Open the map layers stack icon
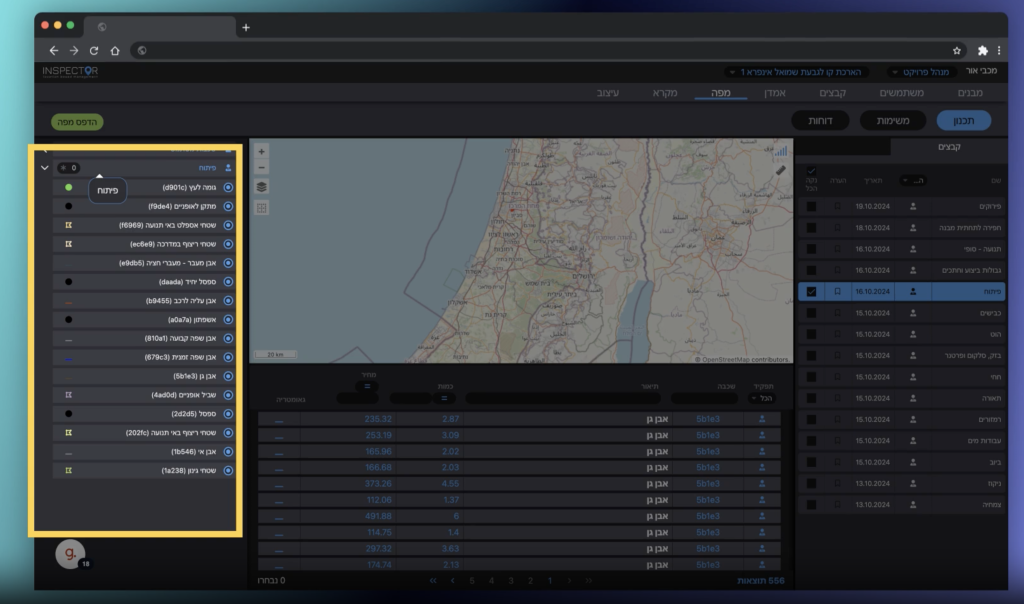 [x=261, y=187]
